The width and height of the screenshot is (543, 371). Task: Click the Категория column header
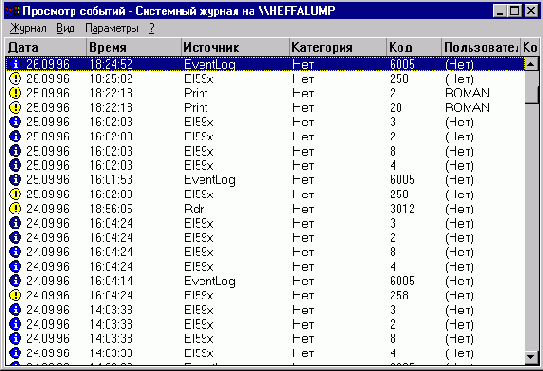tap(338, 47)
